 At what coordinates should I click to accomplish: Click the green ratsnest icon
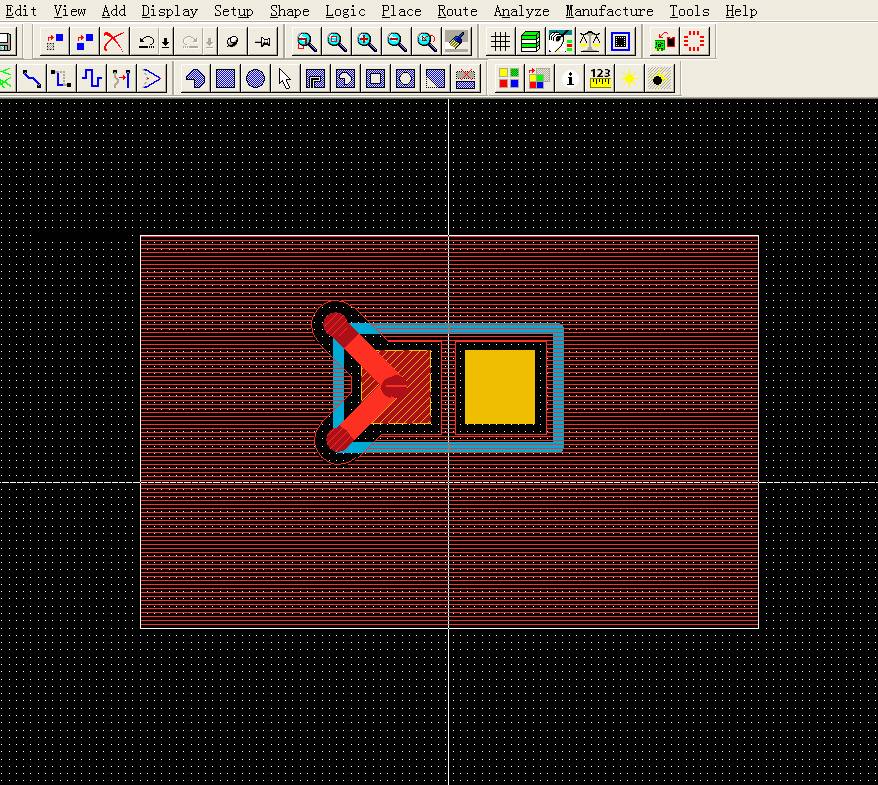coord(6,78)
